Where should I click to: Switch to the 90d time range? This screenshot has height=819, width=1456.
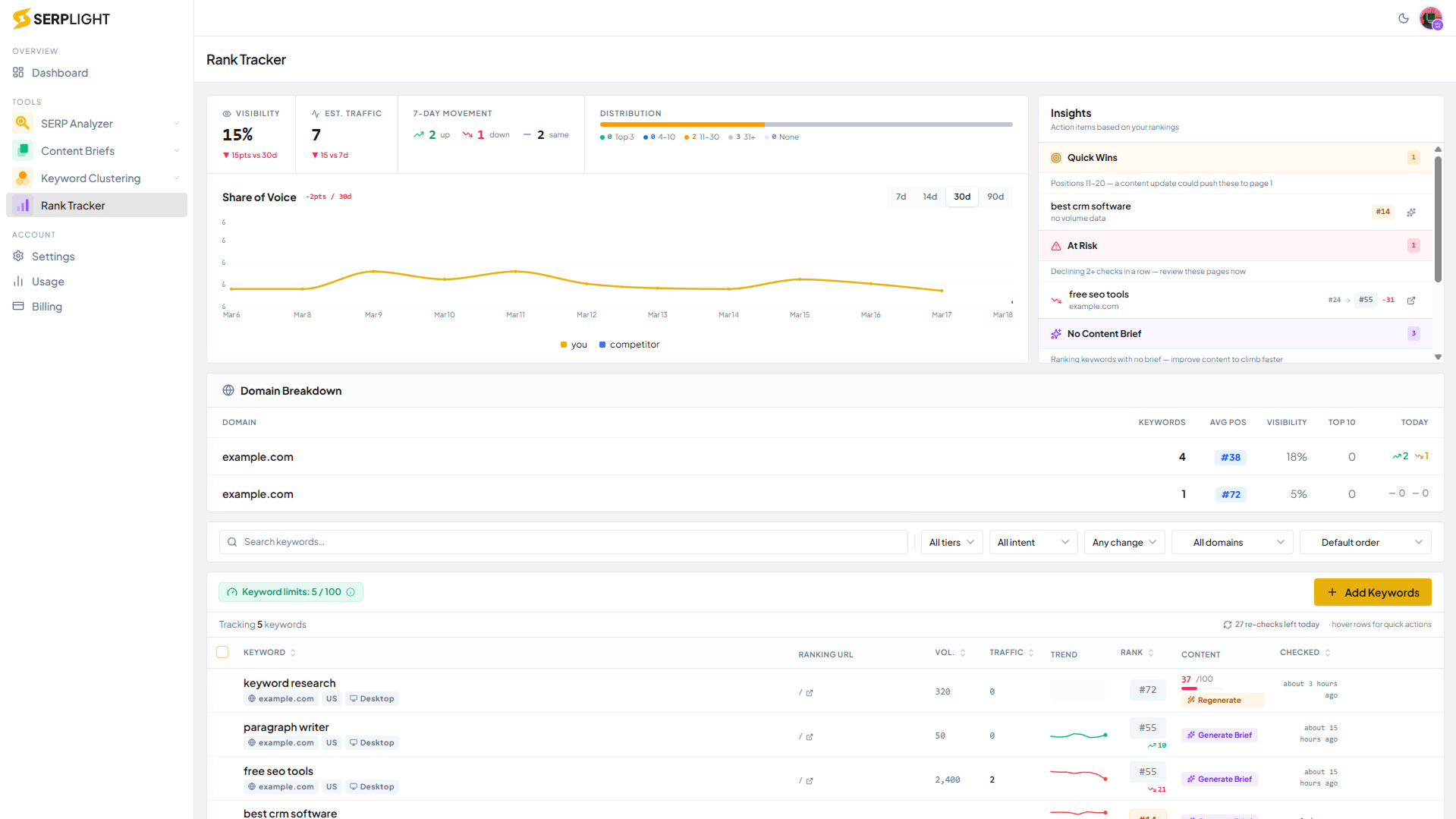[x=996, y=197]
